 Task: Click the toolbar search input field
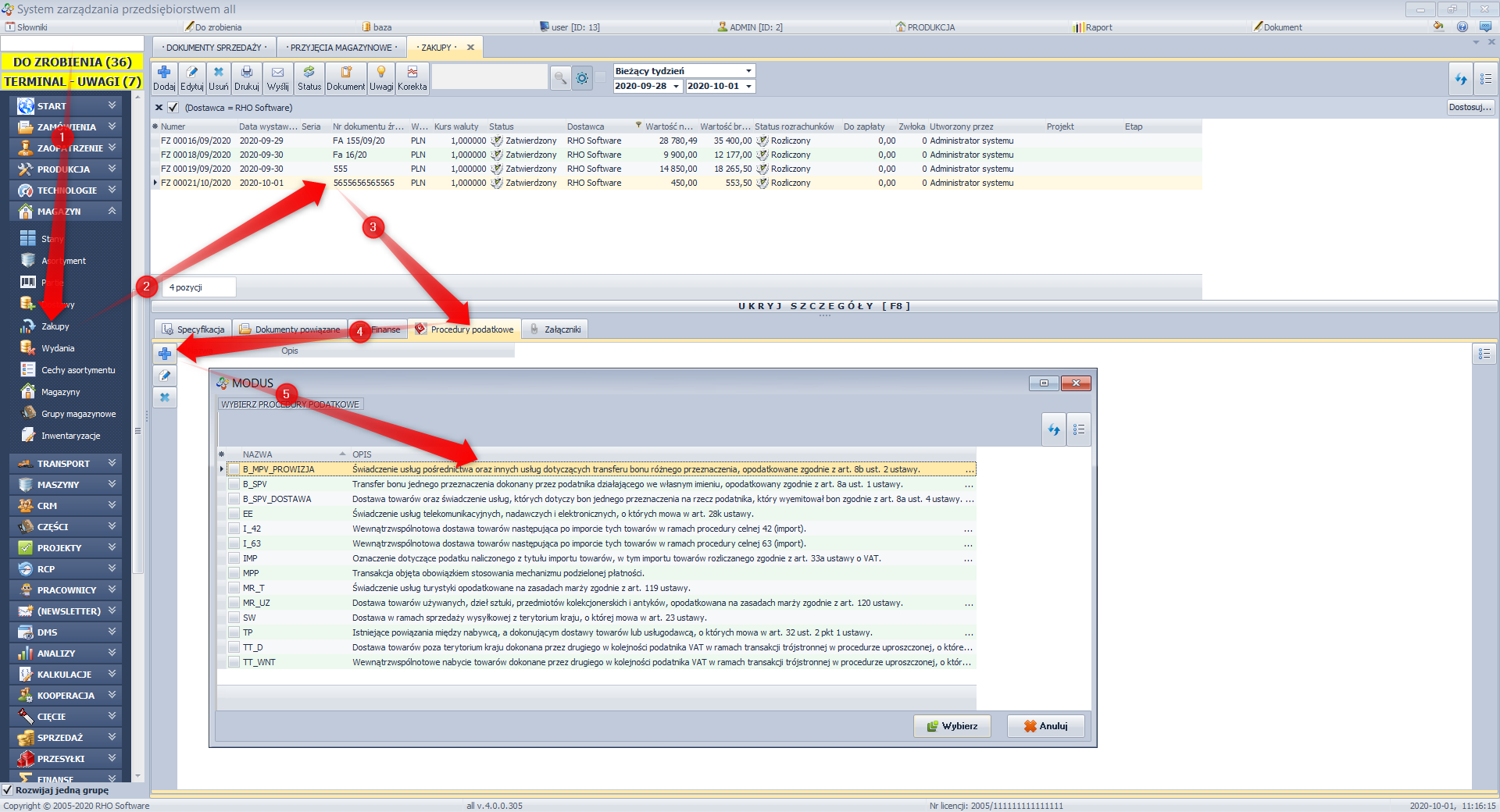click(489, 77)
